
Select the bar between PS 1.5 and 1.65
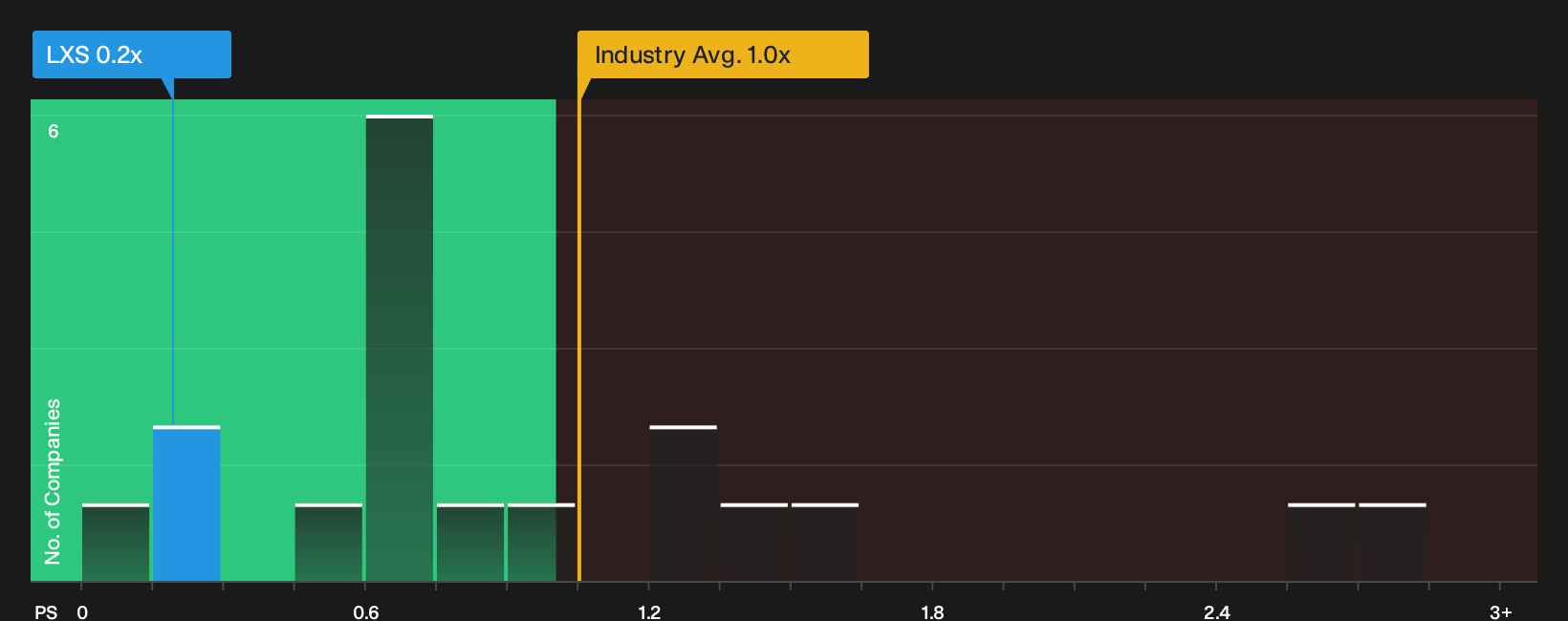coord(825,543)
